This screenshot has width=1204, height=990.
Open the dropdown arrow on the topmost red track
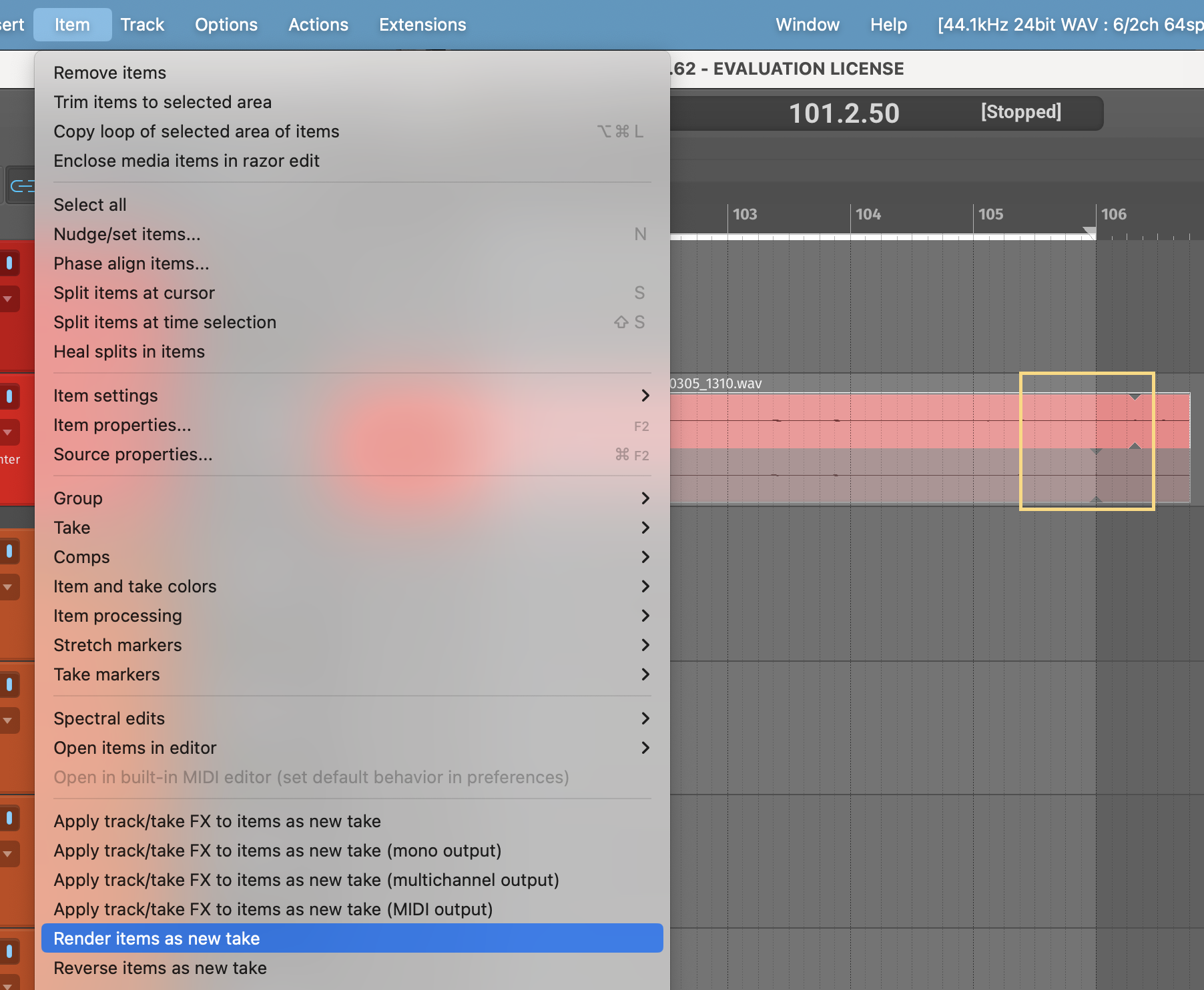coord(8,299)
